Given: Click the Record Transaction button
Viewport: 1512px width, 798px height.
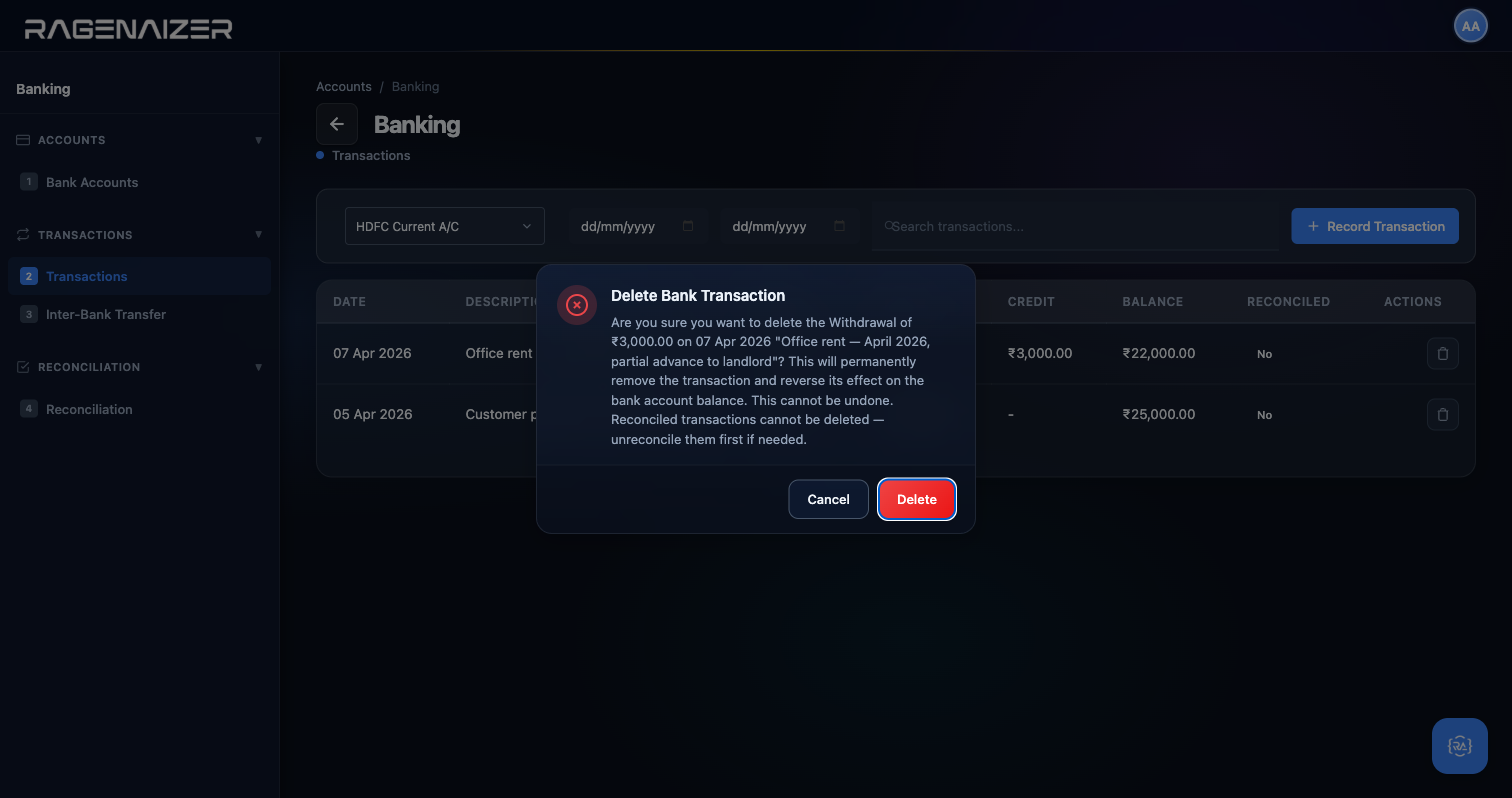Looking at the screenshot, I should pyautogui.click(x=1375, y=226).
